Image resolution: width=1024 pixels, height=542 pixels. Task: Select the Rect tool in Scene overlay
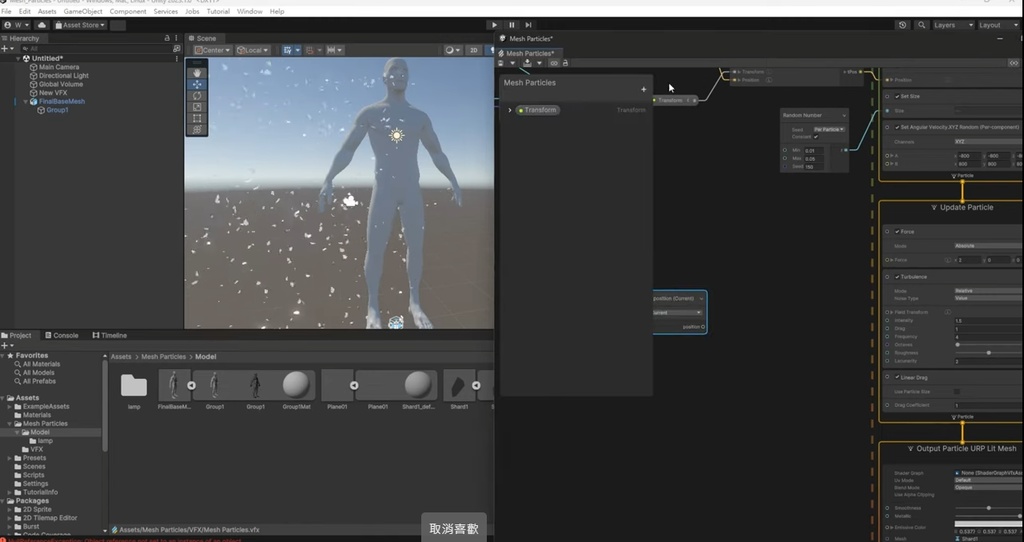click(x=197, y=118)
